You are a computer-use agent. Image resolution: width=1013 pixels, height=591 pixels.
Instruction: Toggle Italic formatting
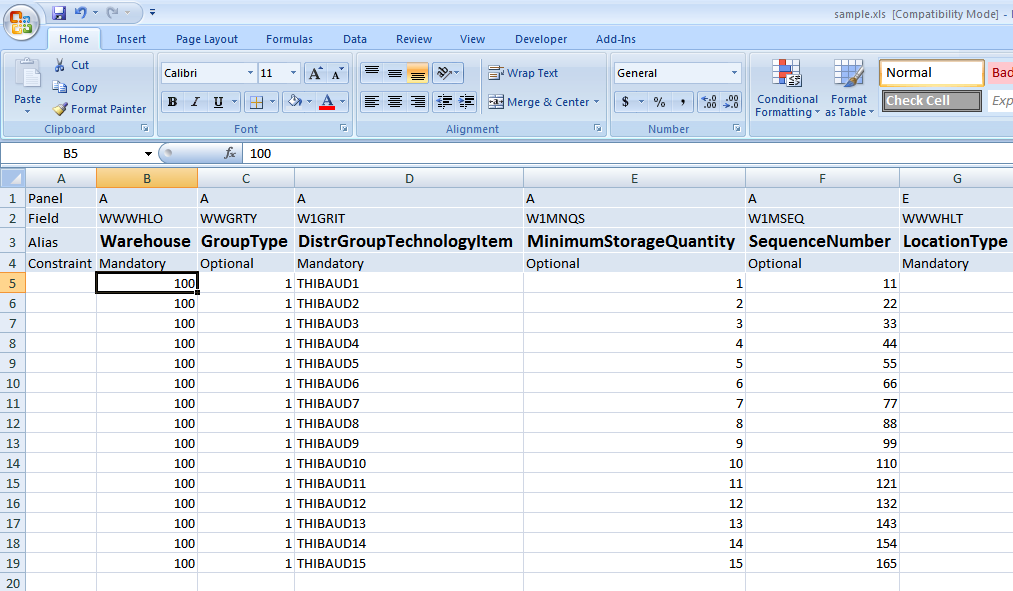point(195,102)
